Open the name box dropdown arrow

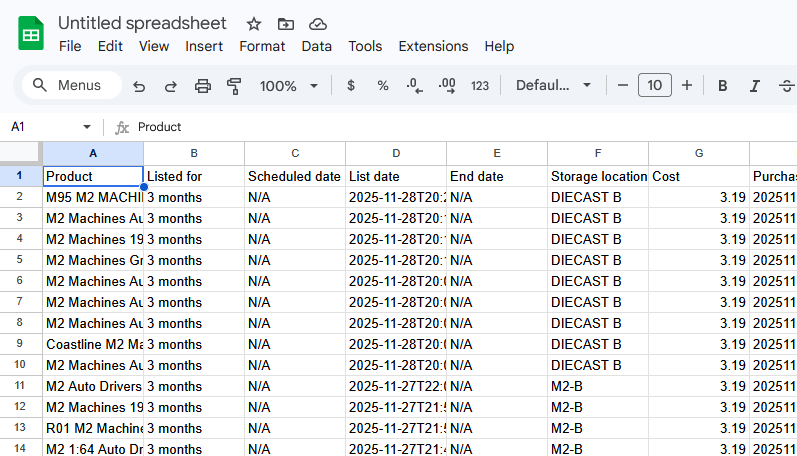pyautogui.click(x=87, y=127)
